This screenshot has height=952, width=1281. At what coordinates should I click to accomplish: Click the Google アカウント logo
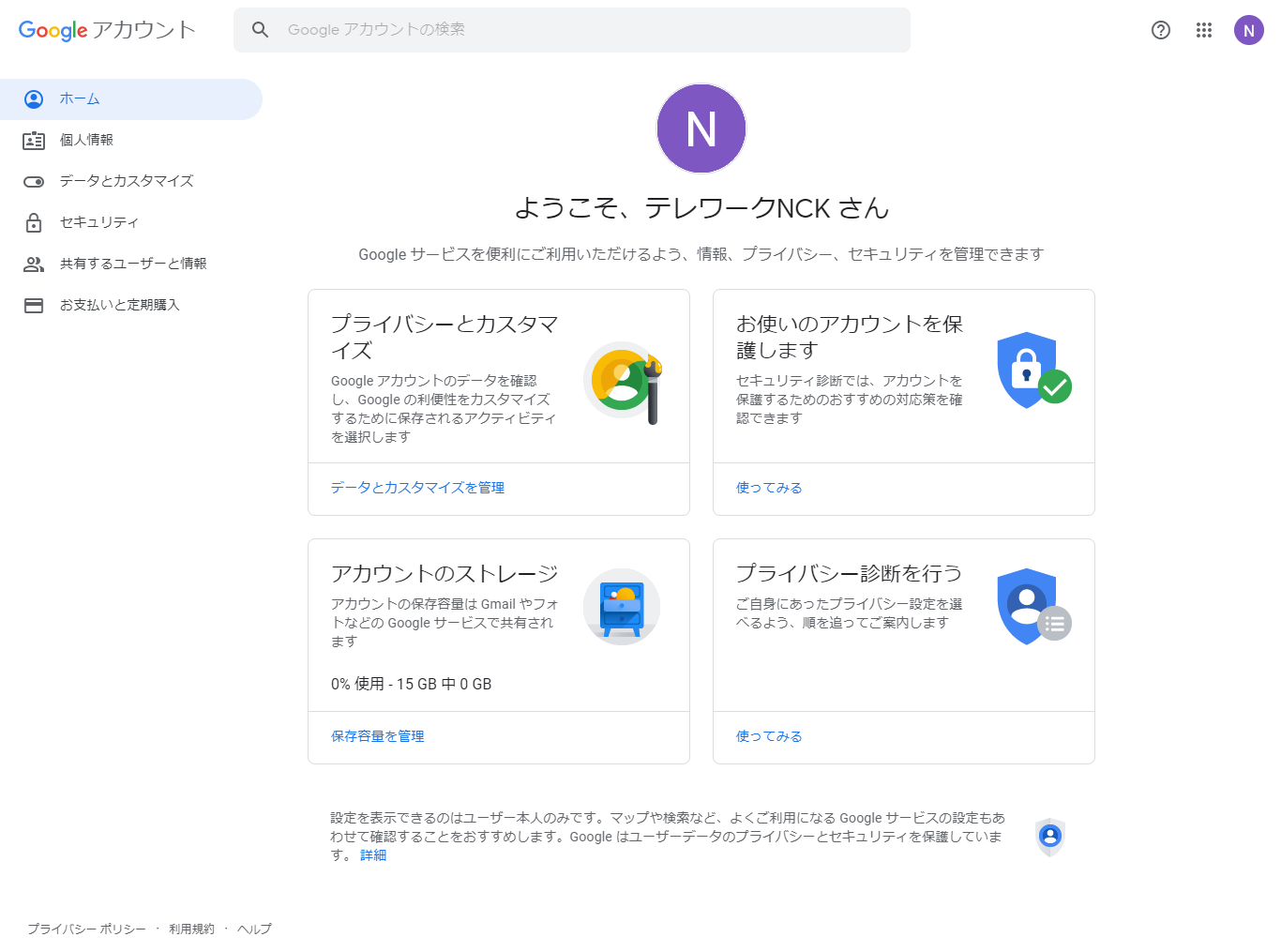(107, 30)
